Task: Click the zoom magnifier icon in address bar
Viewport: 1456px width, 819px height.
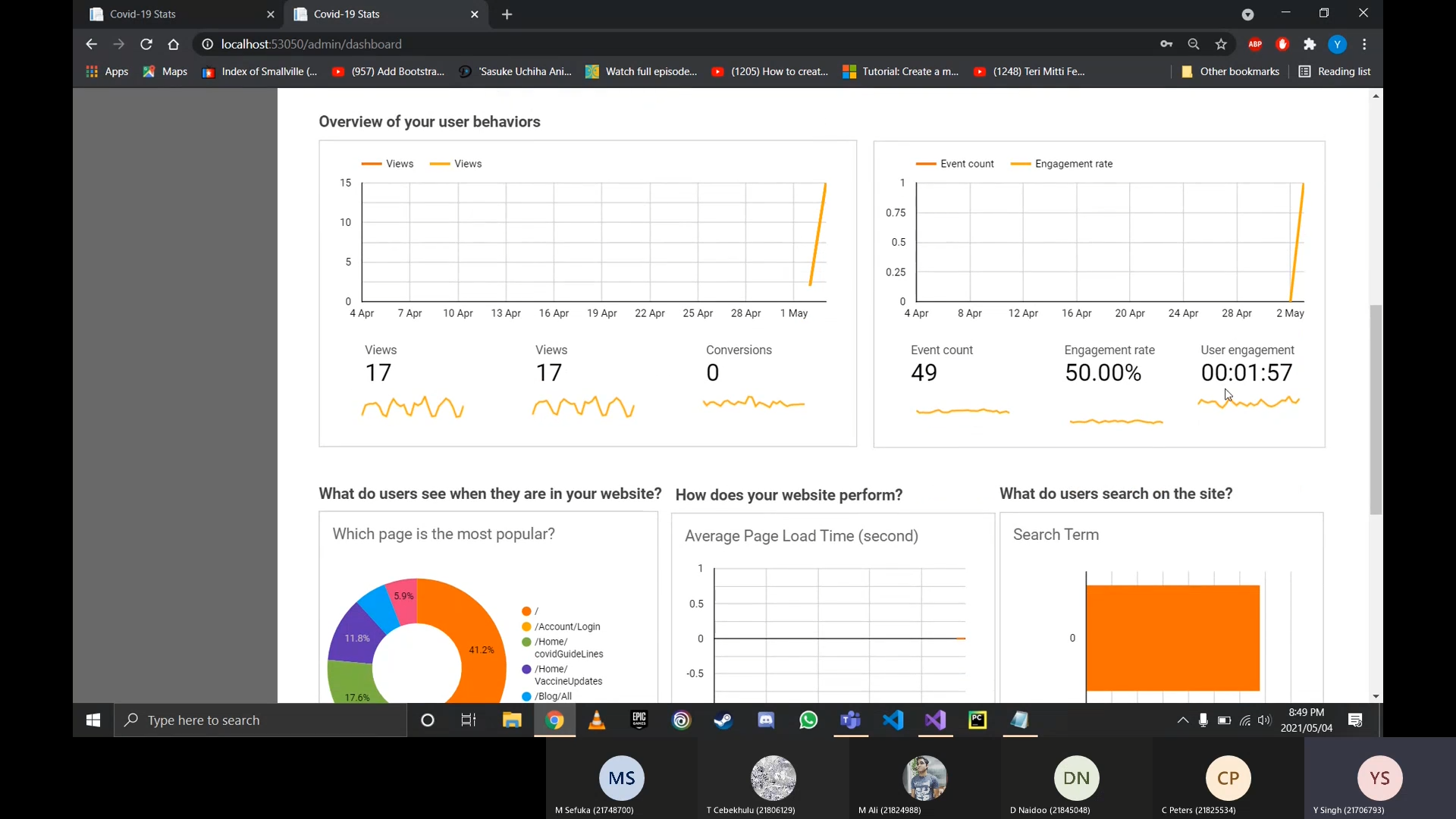Action: [1194, 45]
